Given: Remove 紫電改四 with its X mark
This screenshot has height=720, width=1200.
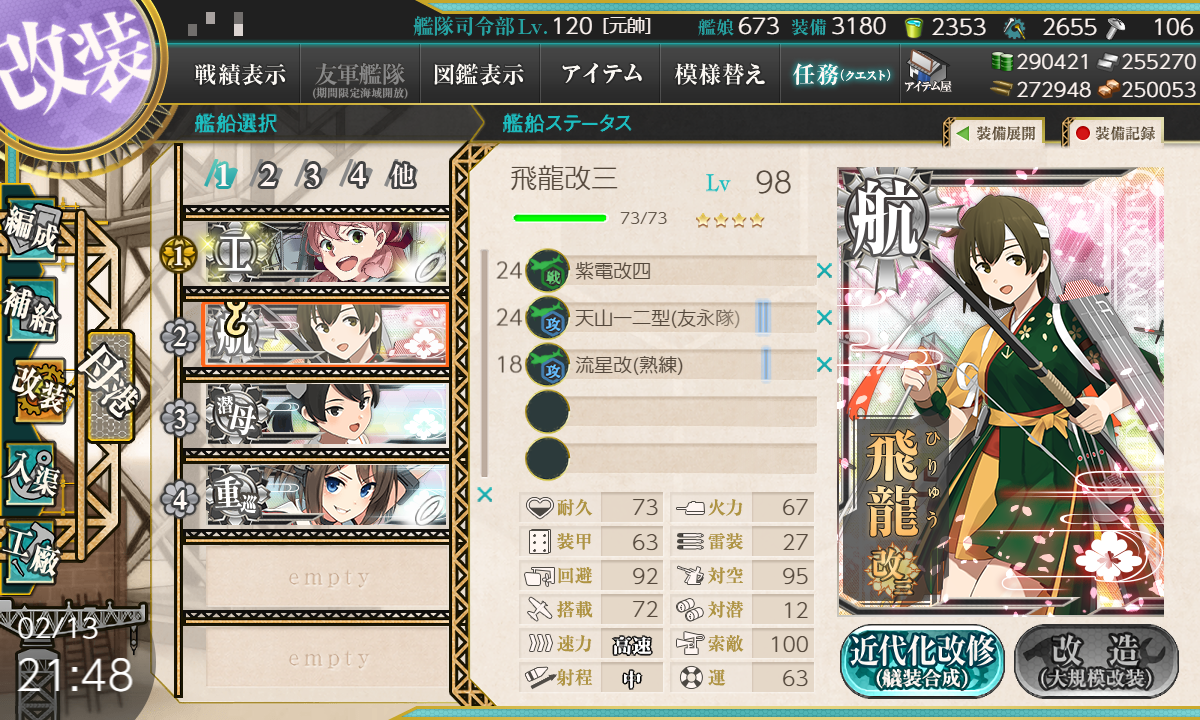Looking at the screenshot, I should [x=824, y=270].
